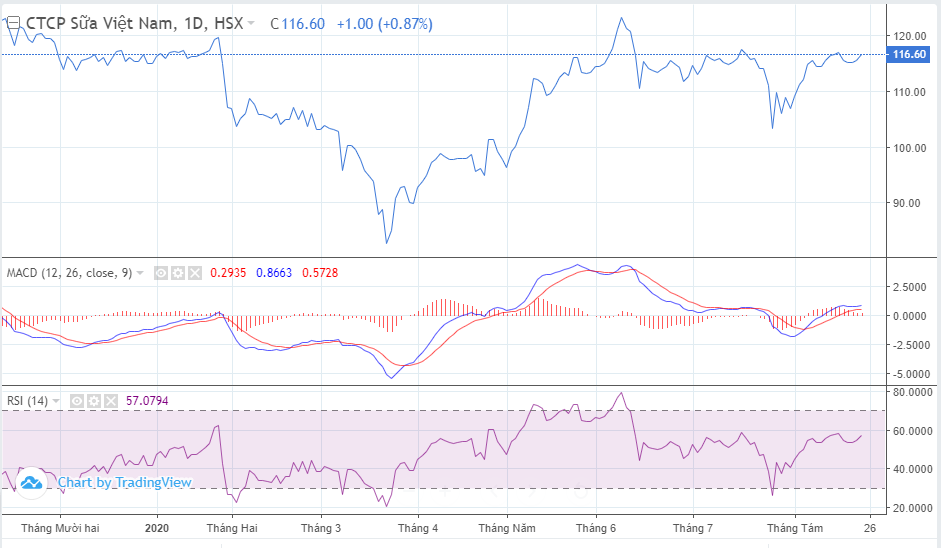Click the 110.00 price axis label
Image resolution: width=941 pixels, height=548 pixels.
(909, 92)
